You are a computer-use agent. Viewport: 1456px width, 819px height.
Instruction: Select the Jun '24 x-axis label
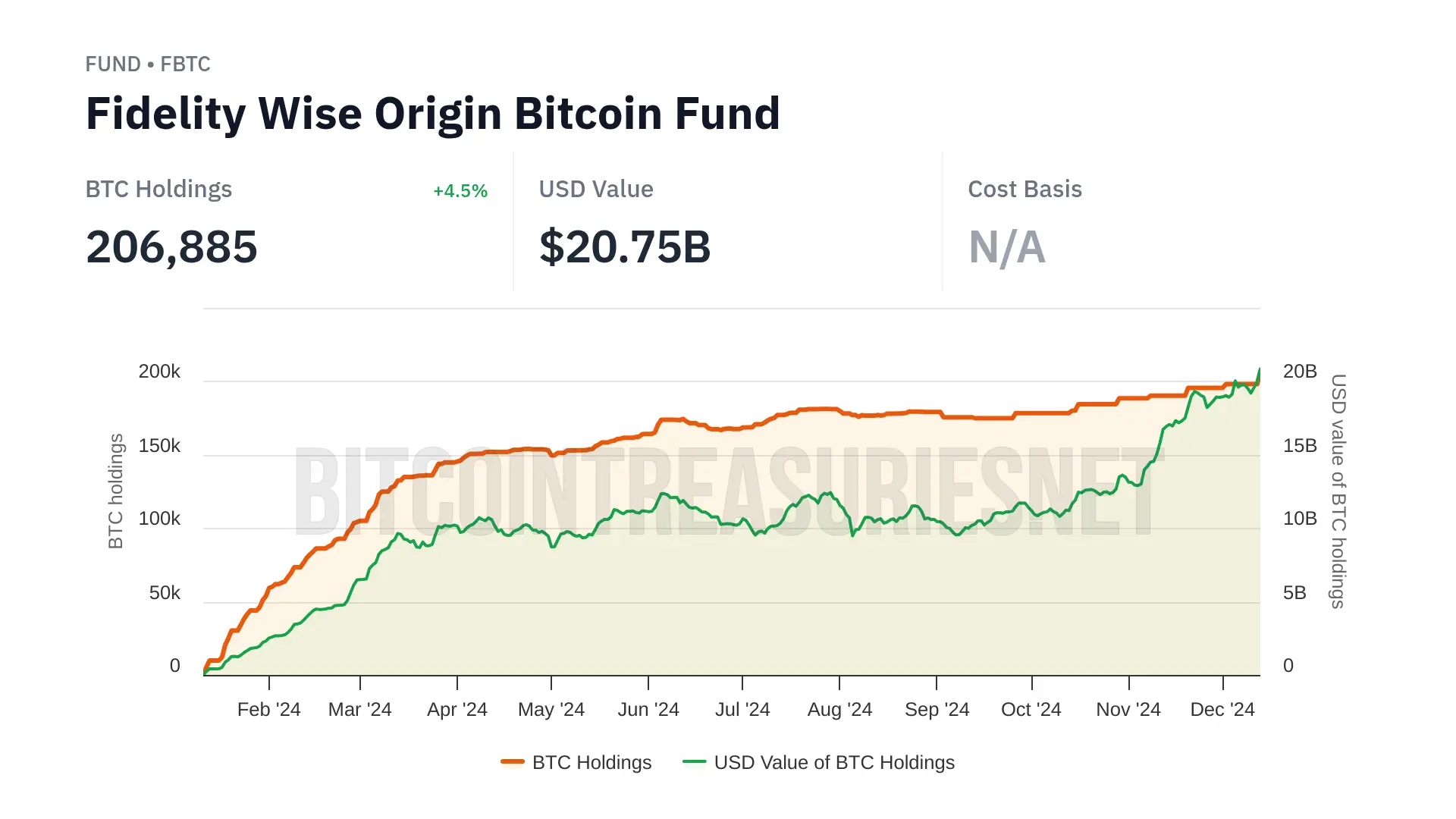click(x=648, y=709)
